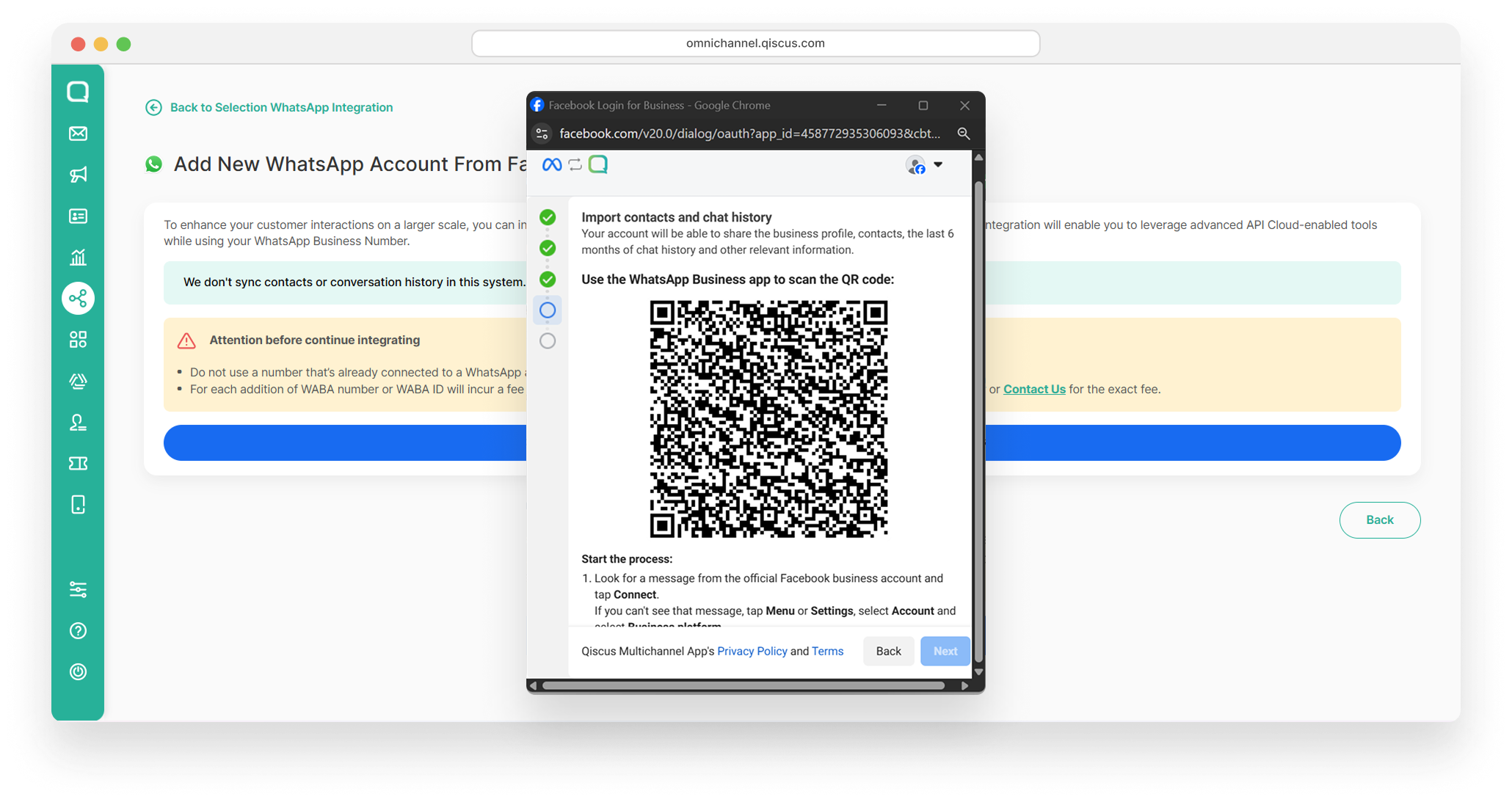1512x802 pixels.
Task: Click the power logout icon
Action: click(78, 672)
